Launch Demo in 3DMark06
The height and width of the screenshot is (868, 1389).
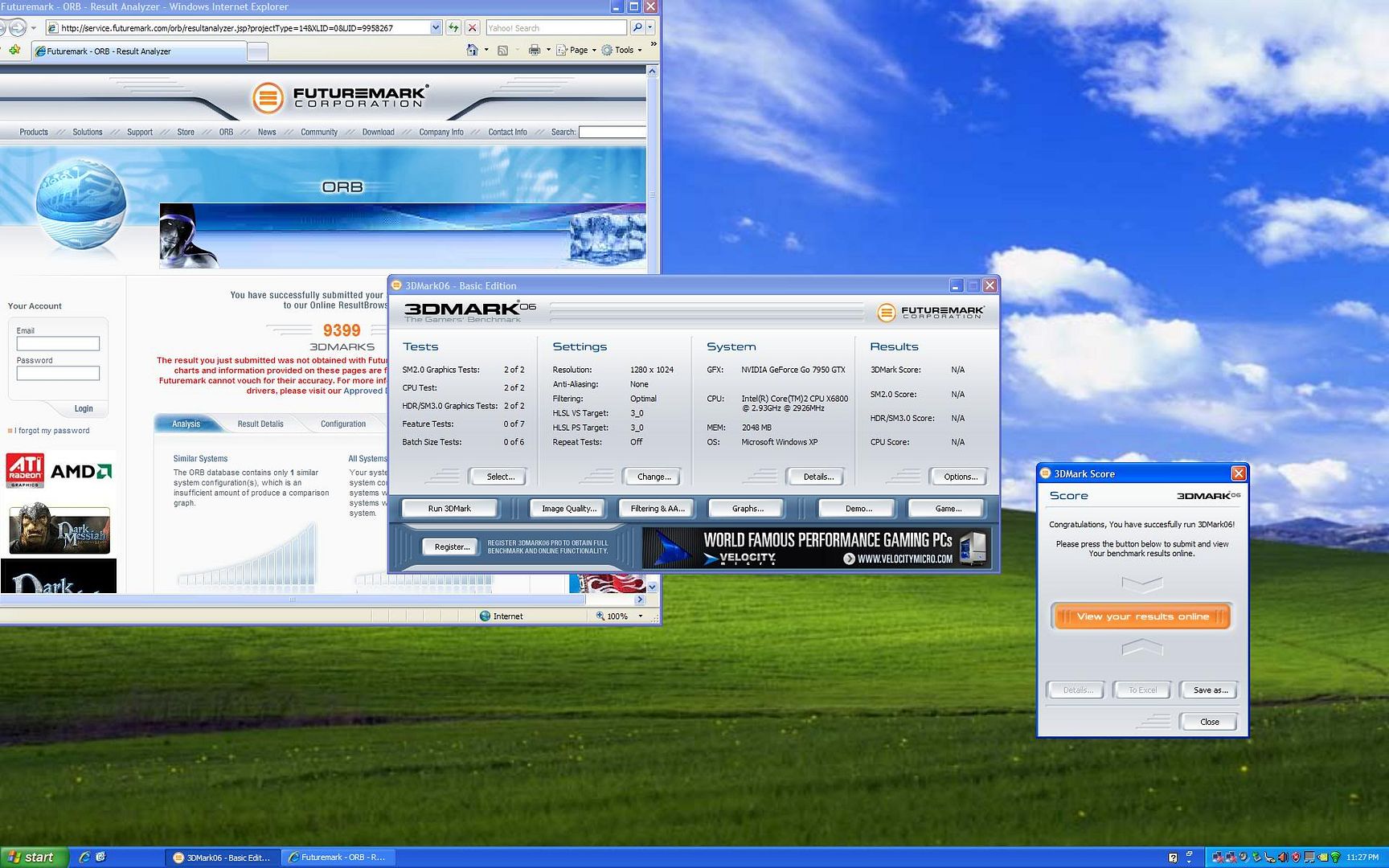(x=858, y=509)
